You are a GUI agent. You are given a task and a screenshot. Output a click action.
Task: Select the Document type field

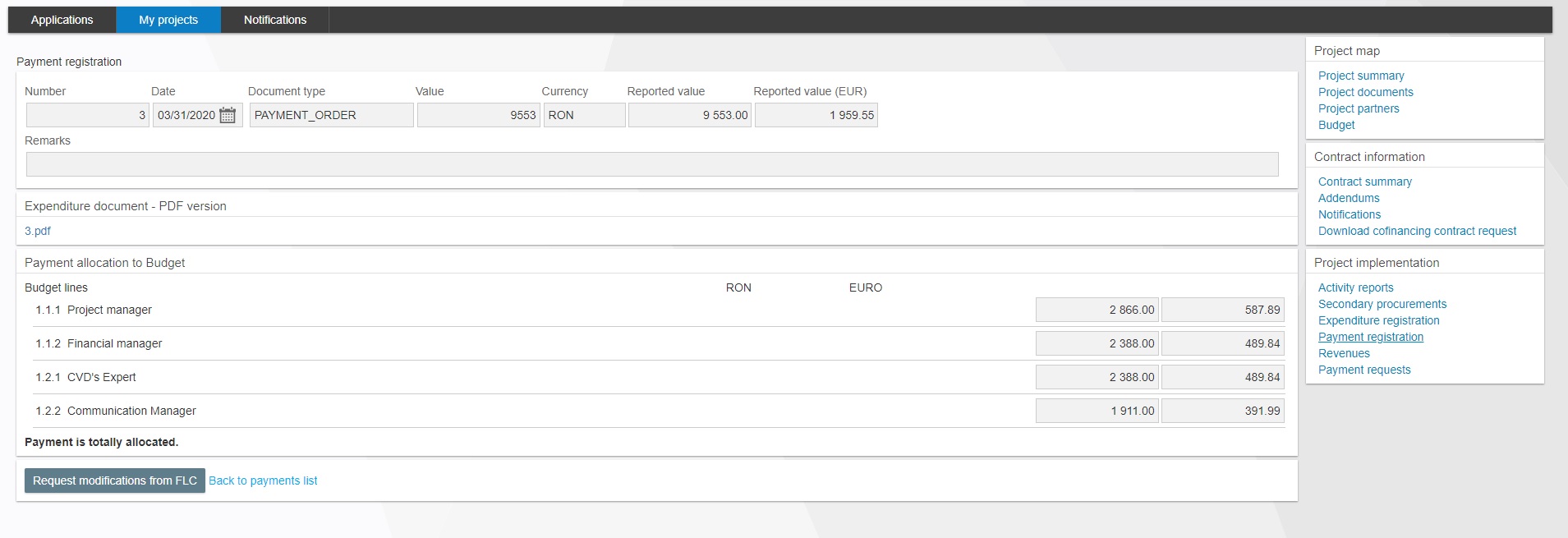[331, 115]
